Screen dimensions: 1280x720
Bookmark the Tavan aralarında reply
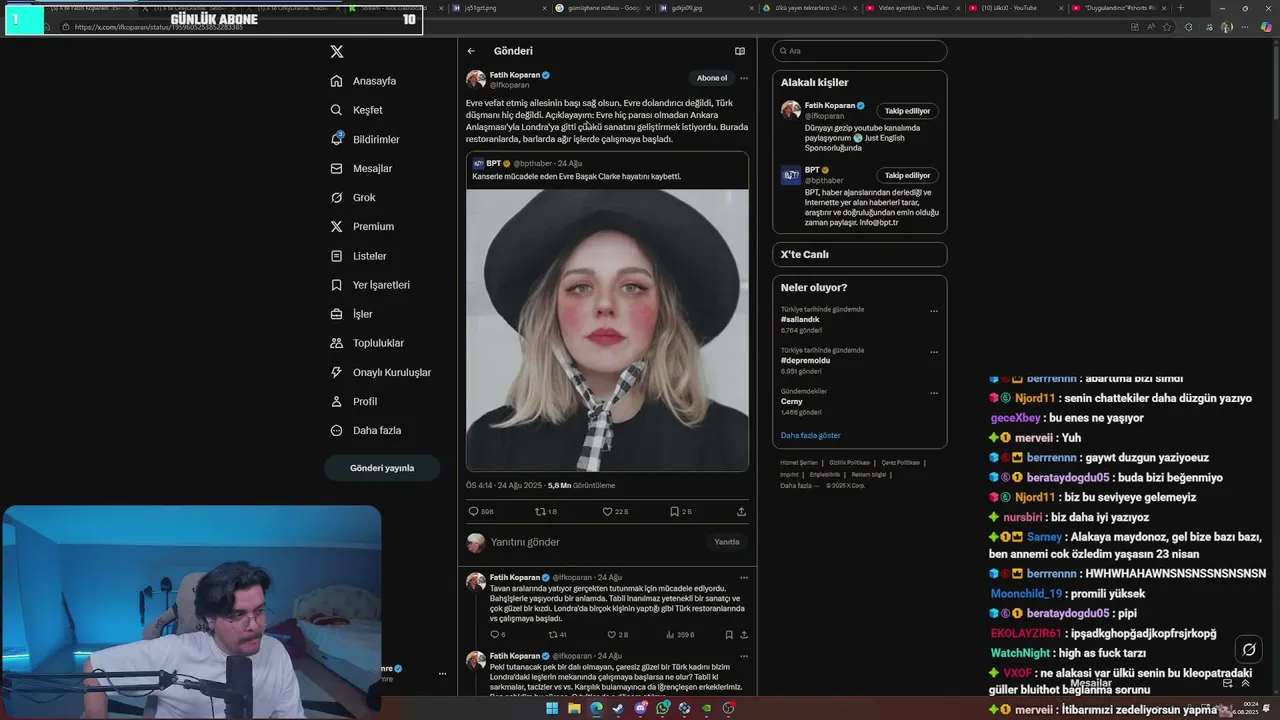(x=728, y=634)
